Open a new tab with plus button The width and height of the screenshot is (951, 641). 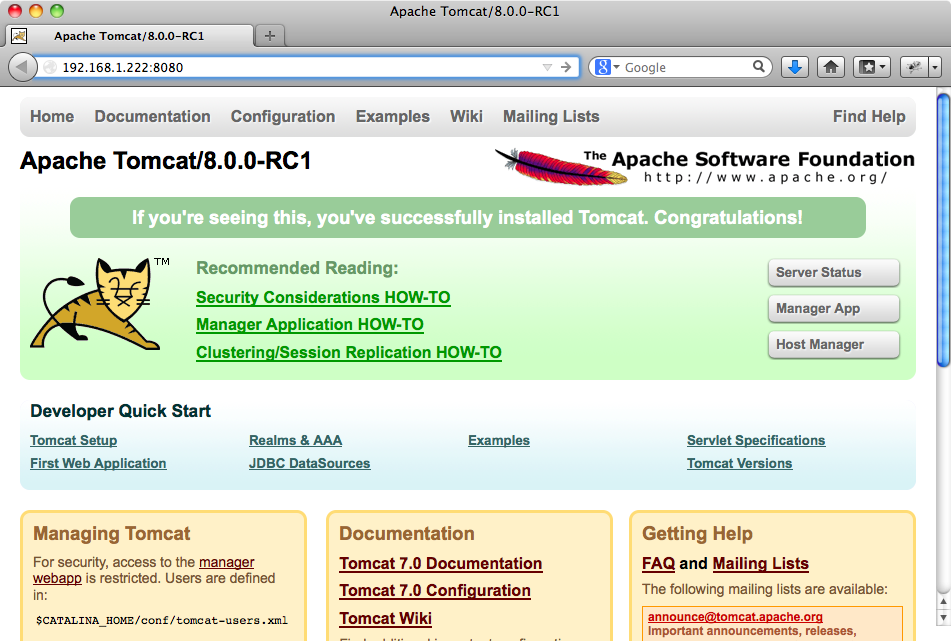click(270, 36)
